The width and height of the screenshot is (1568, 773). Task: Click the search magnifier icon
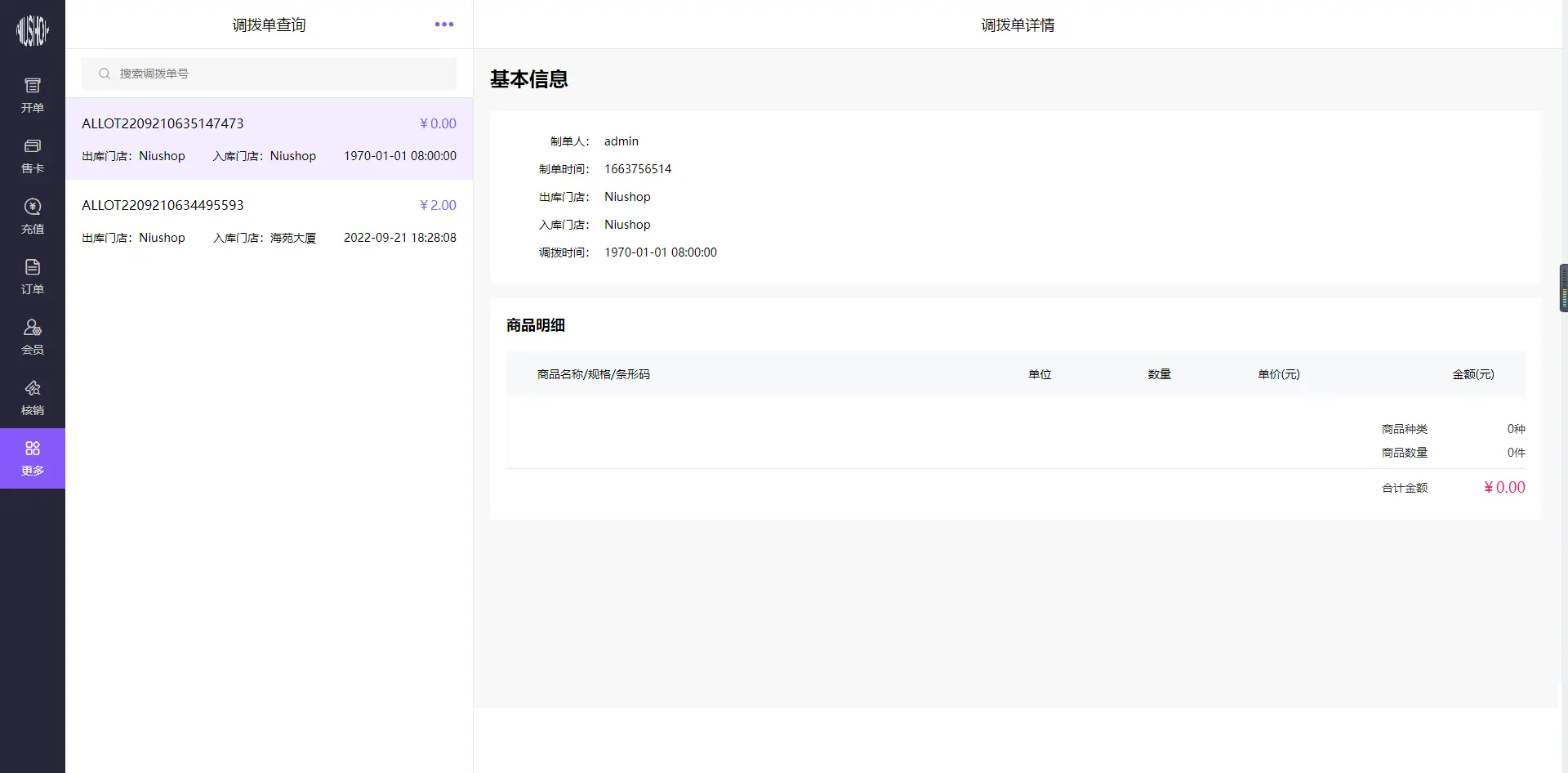(x=105, y=74)
